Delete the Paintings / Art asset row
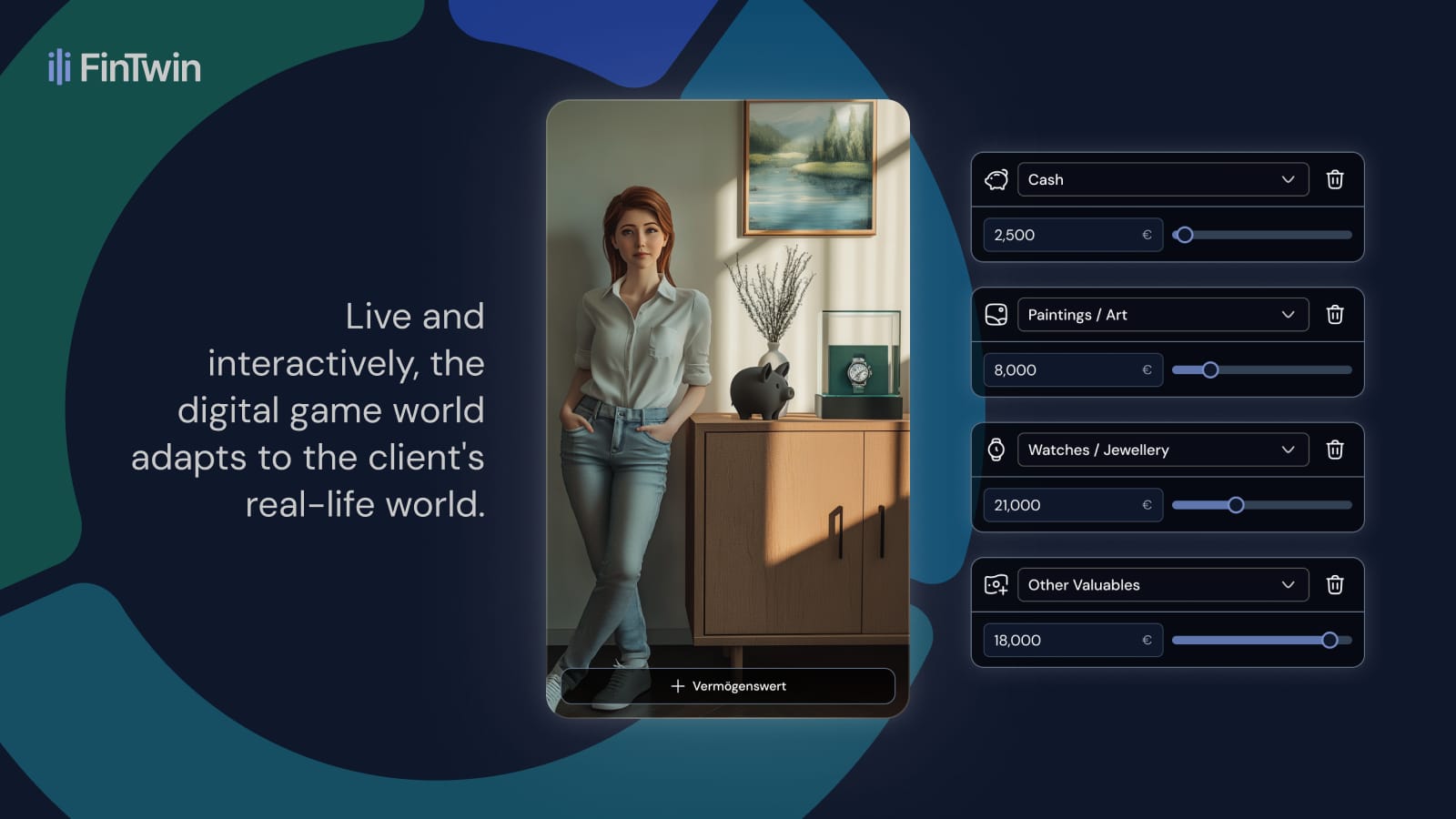Viewport: 1456px width, 819px height. click(1335, 315)
